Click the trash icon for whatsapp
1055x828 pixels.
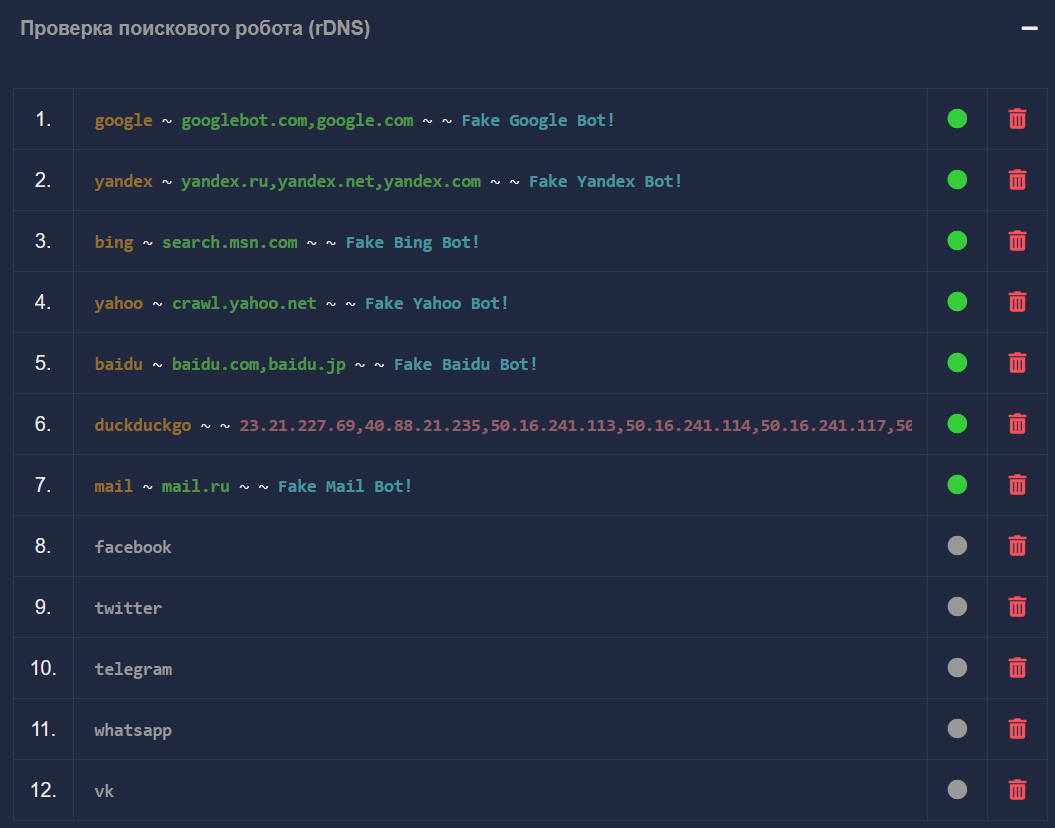click(x=1017, y=729)
